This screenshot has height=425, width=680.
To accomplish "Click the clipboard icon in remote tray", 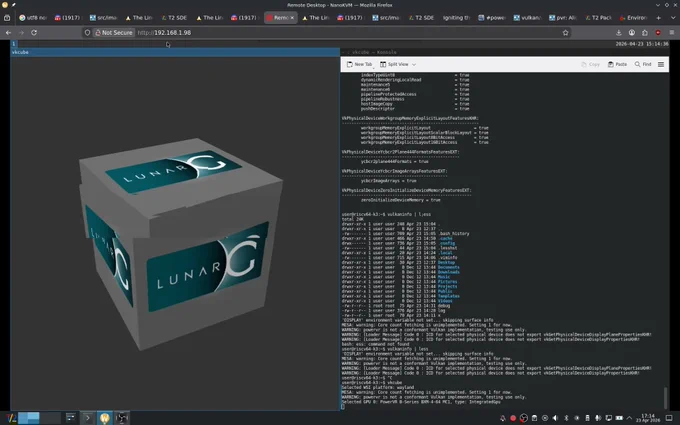I will coord(534,418).
